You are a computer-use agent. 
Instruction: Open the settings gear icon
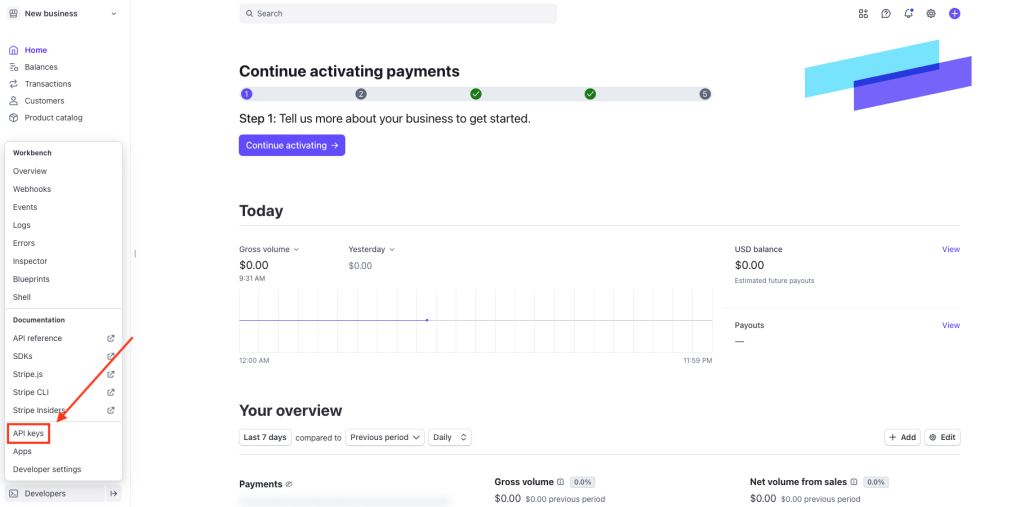931,13
